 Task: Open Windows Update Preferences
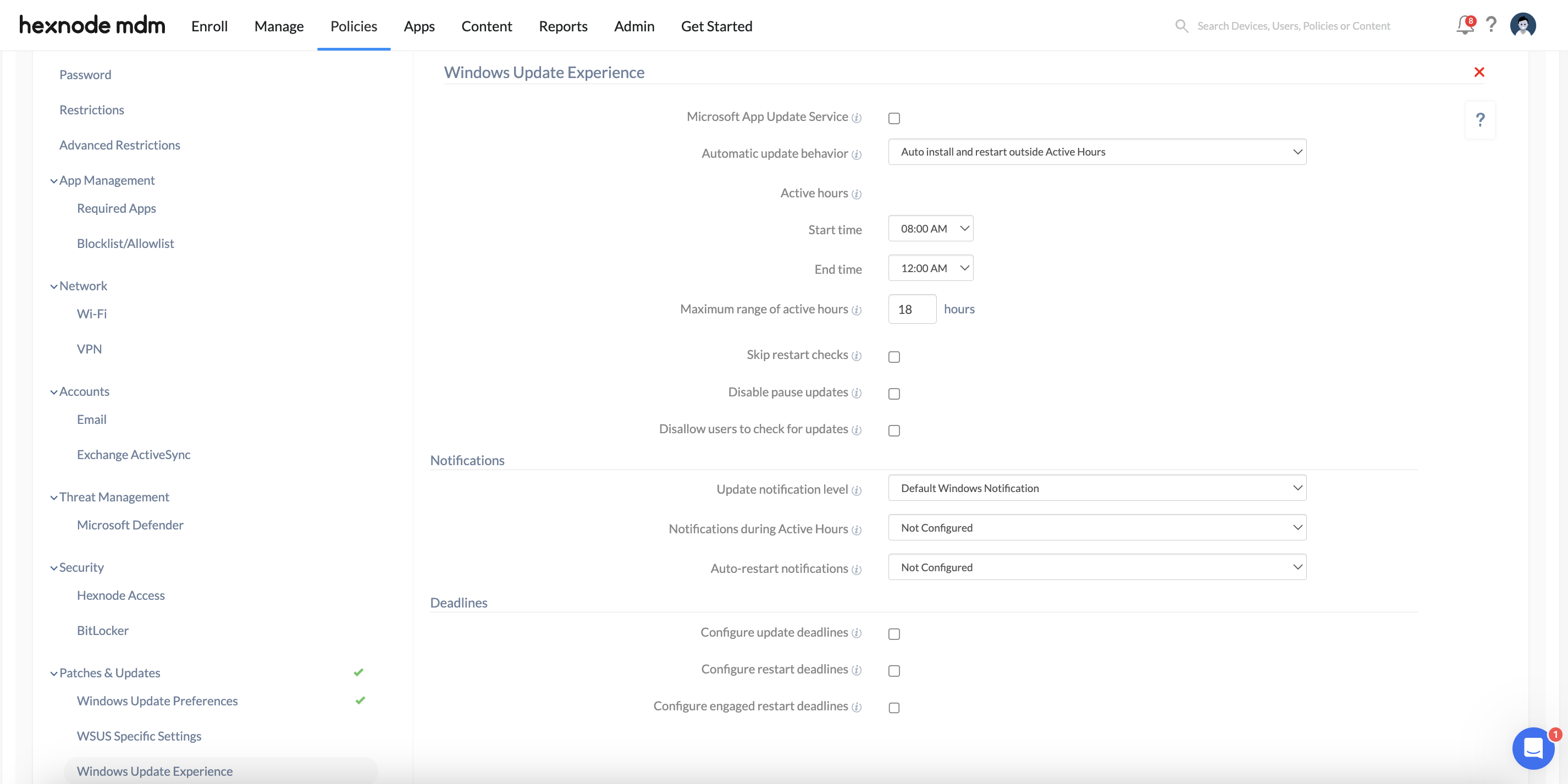[157, 700]
